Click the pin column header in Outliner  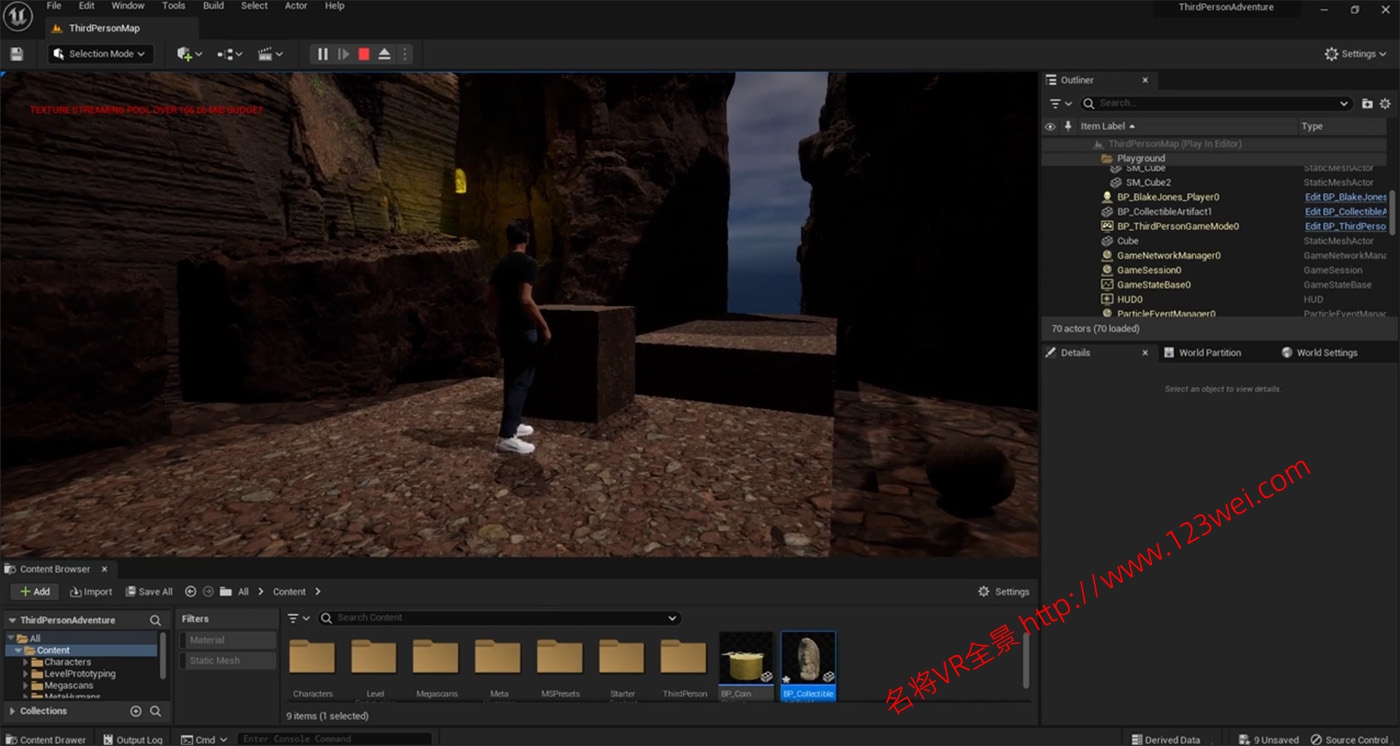click(1068, 126)
